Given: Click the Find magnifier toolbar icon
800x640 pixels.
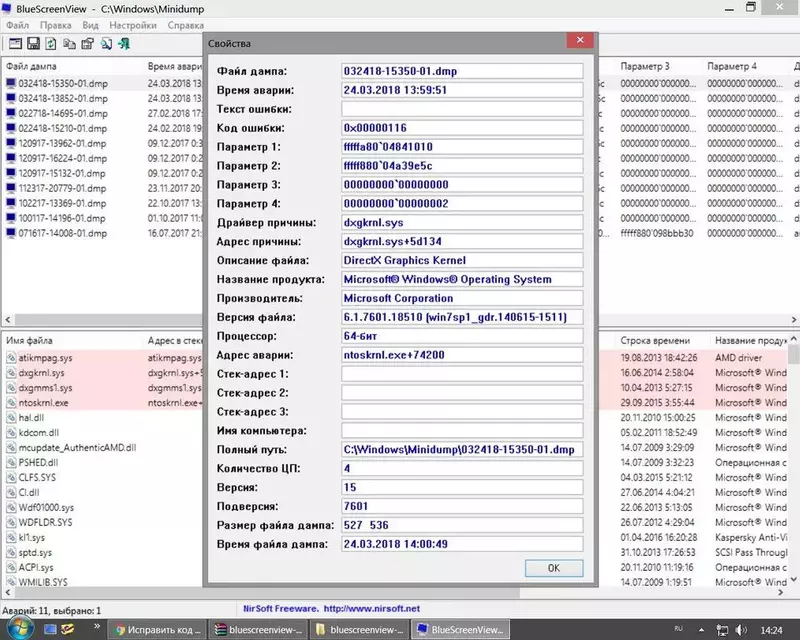Looking at the screenshot, I should [106, 44].
